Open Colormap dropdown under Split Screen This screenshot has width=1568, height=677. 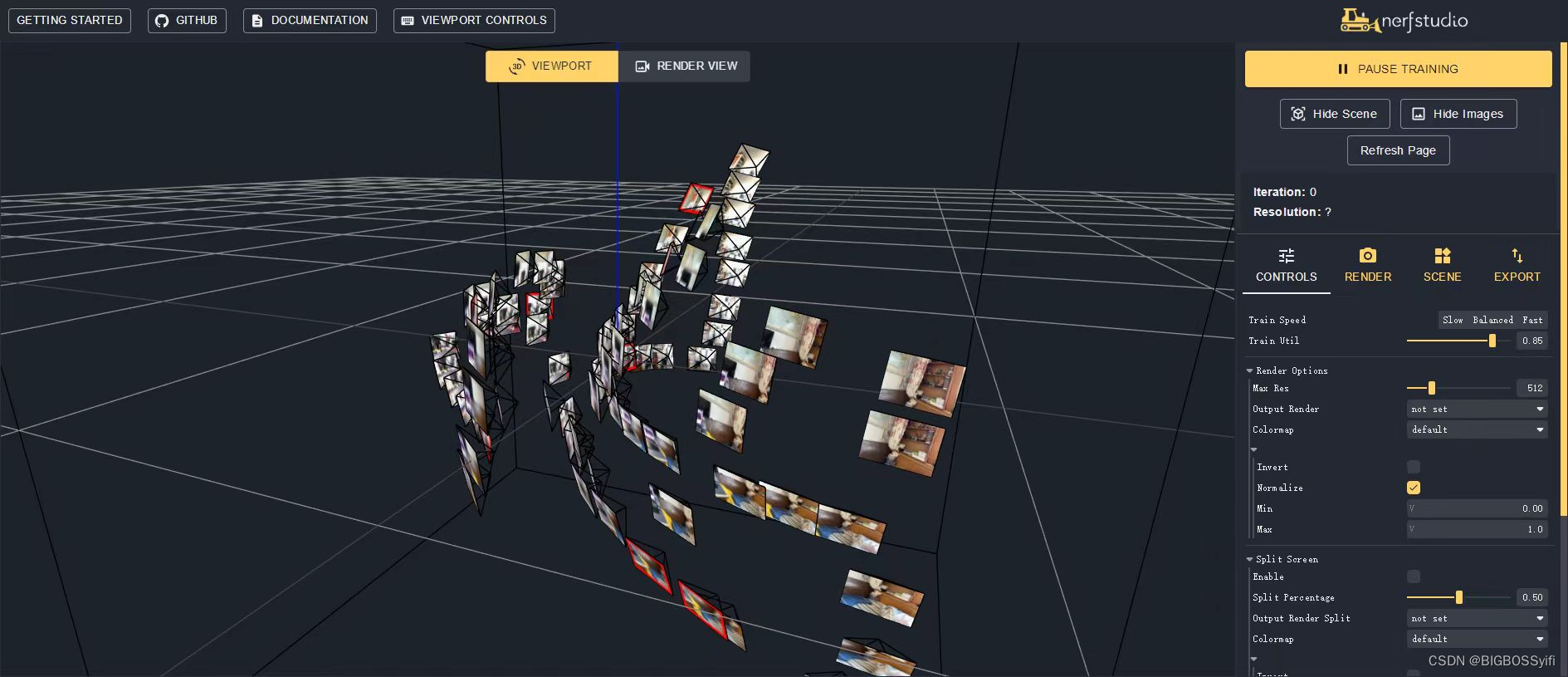point(1478,639)
